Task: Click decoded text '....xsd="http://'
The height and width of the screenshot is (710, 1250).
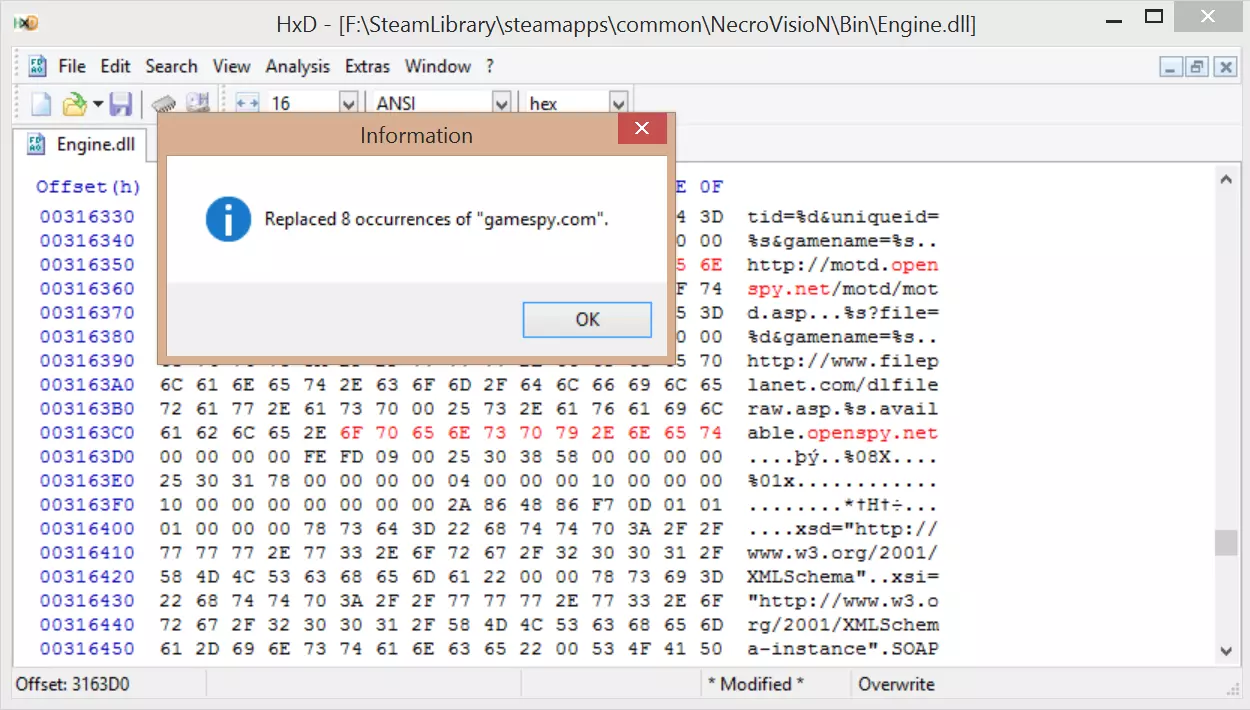Action: point(843,529)
